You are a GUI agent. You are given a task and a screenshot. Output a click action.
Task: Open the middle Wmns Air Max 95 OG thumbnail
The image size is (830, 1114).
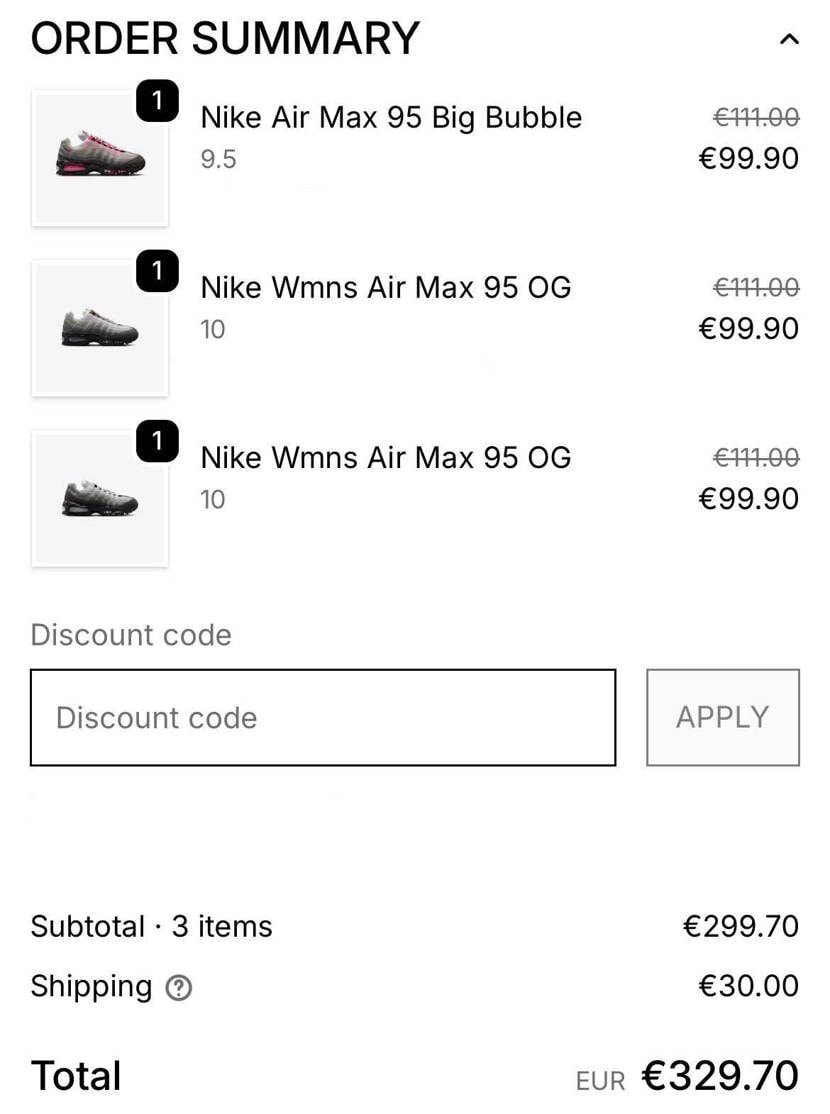coord(100,329)
